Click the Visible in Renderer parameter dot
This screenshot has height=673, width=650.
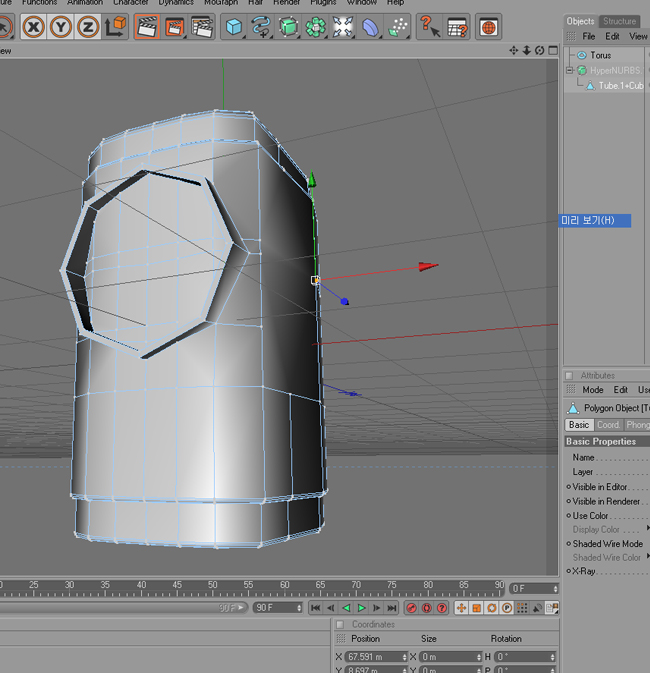568,501
